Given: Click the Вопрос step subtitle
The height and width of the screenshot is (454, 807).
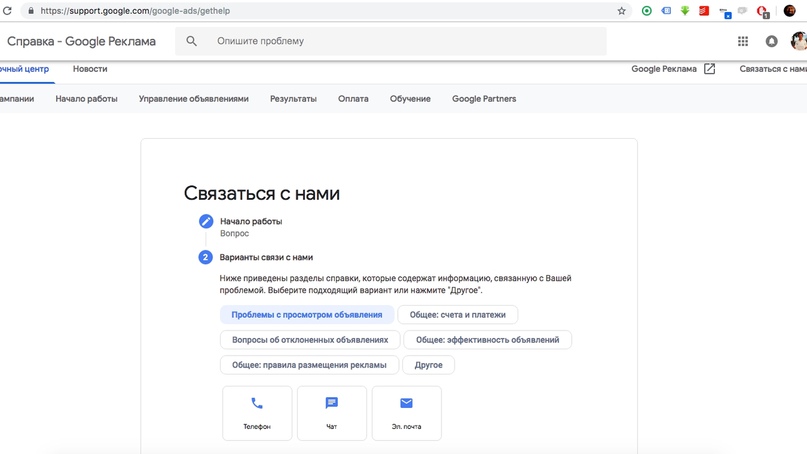Looking at the screenshot, I should tap(235, 233).
